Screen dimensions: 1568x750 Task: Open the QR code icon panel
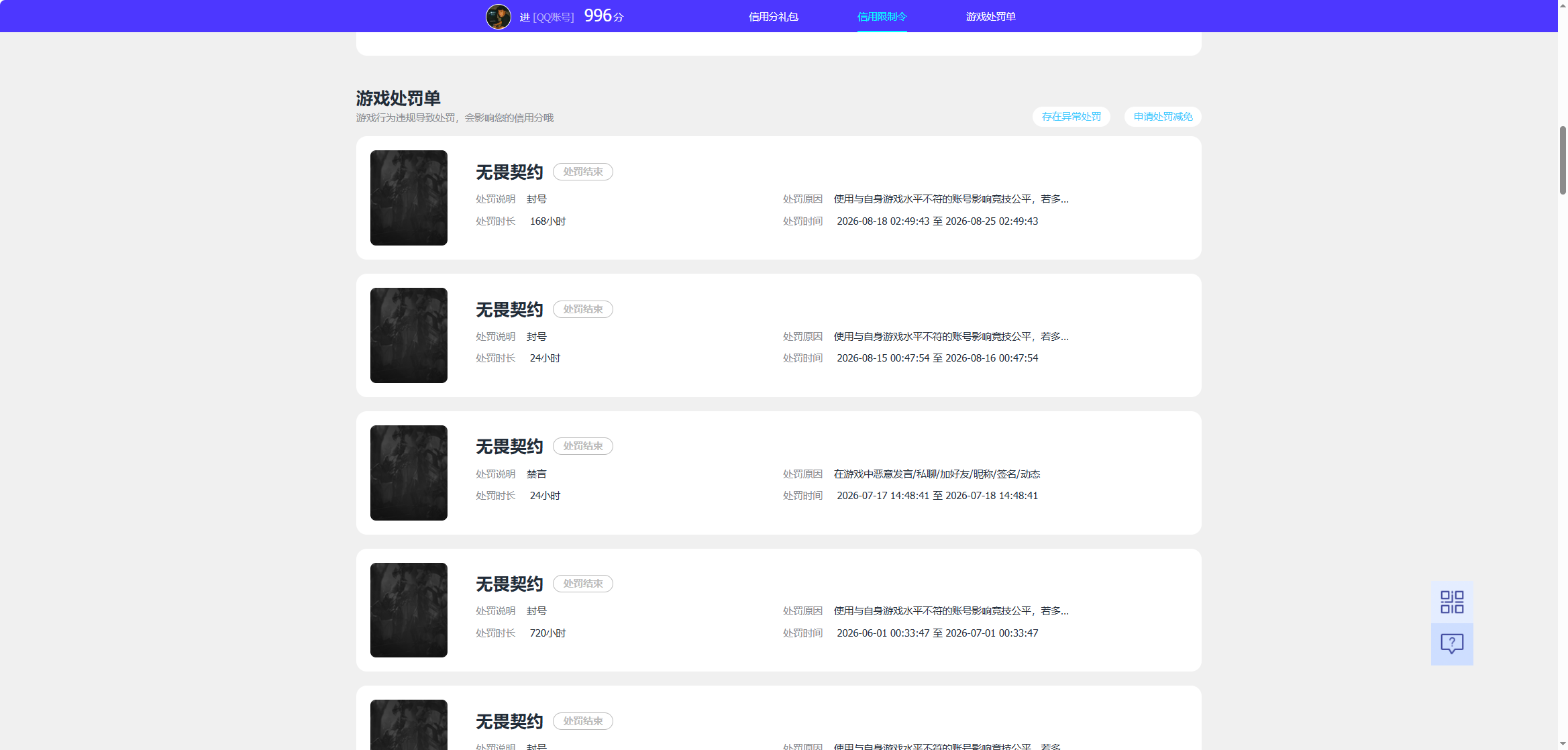click(x=1452, y=602)
